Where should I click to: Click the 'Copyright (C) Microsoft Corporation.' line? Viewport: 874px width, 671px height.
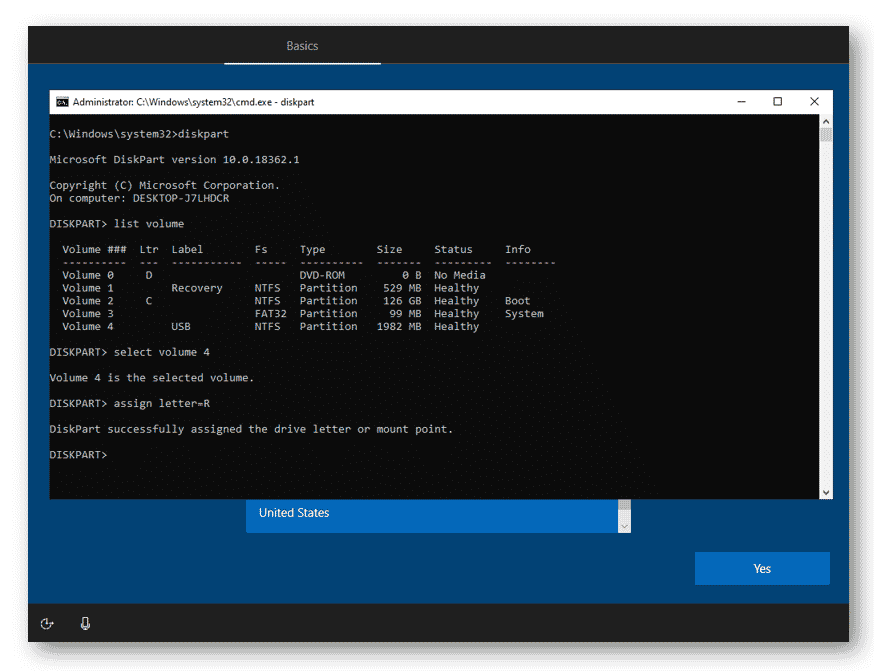point(164,186)
